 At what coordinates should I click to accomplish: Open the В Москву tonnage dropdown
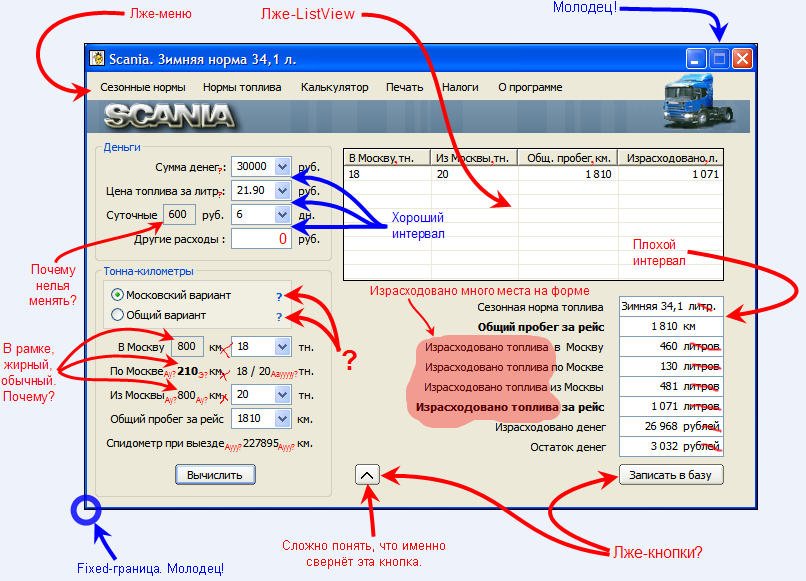coord(282,347)
